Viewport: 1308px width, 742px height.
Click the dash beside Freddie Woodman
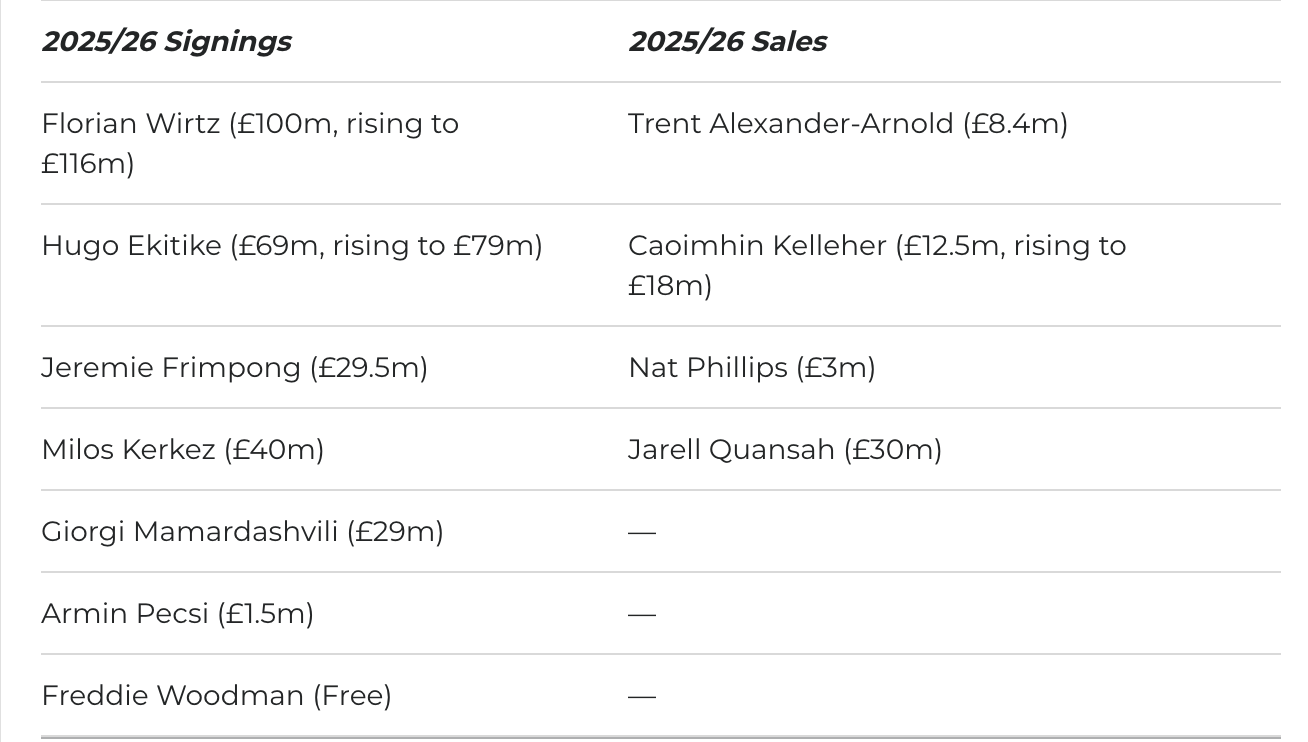(642, 696)
